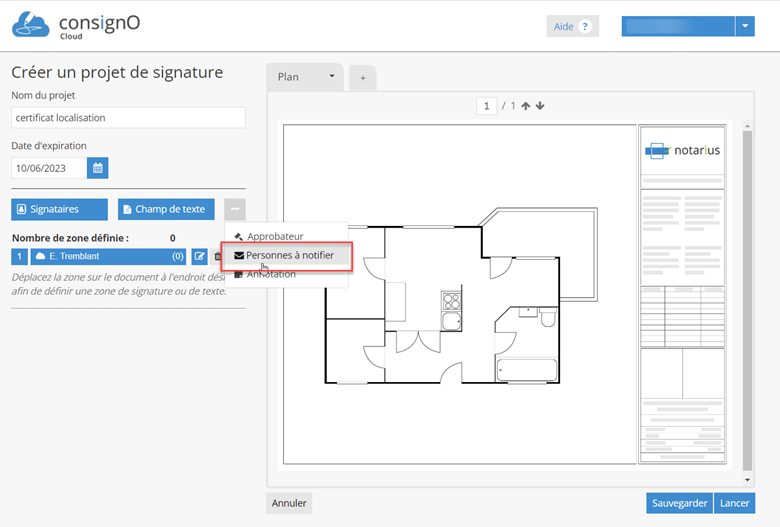Go to previous page with up arrow
This screenshot has height=527, width=780.
click(x=526, y=106)
